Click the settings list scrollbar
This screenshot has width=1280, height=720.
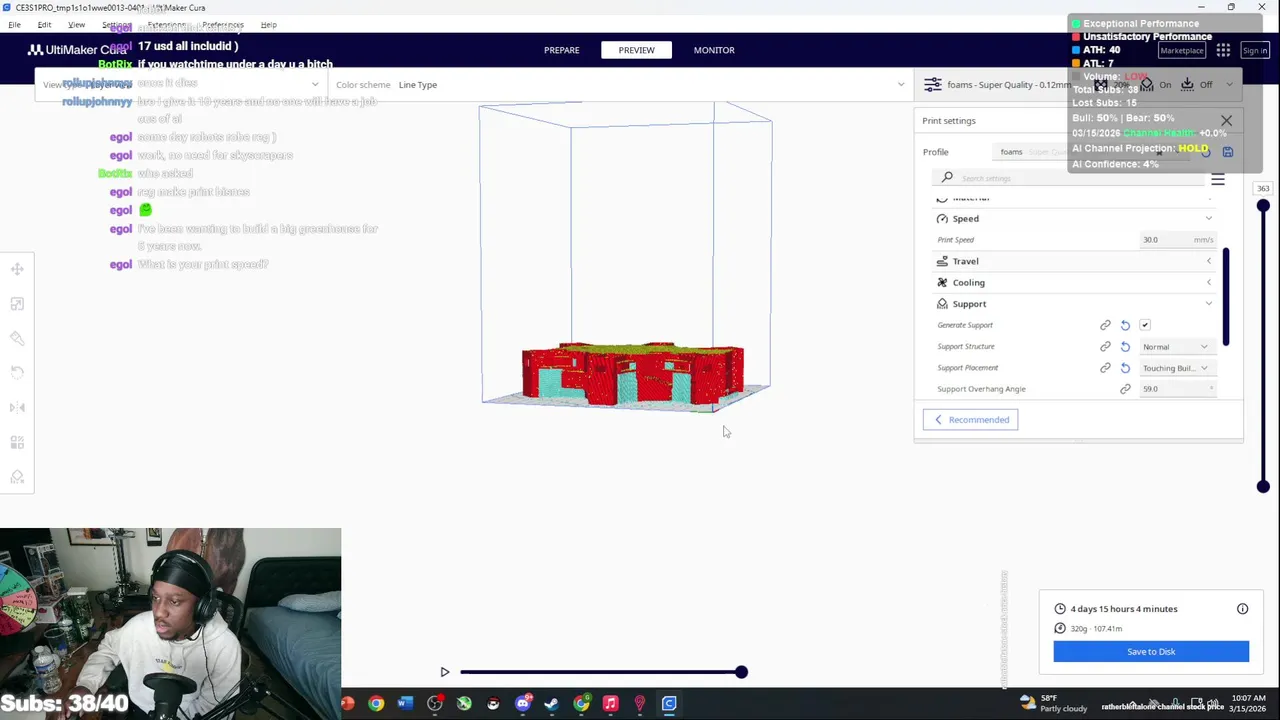1225,298
